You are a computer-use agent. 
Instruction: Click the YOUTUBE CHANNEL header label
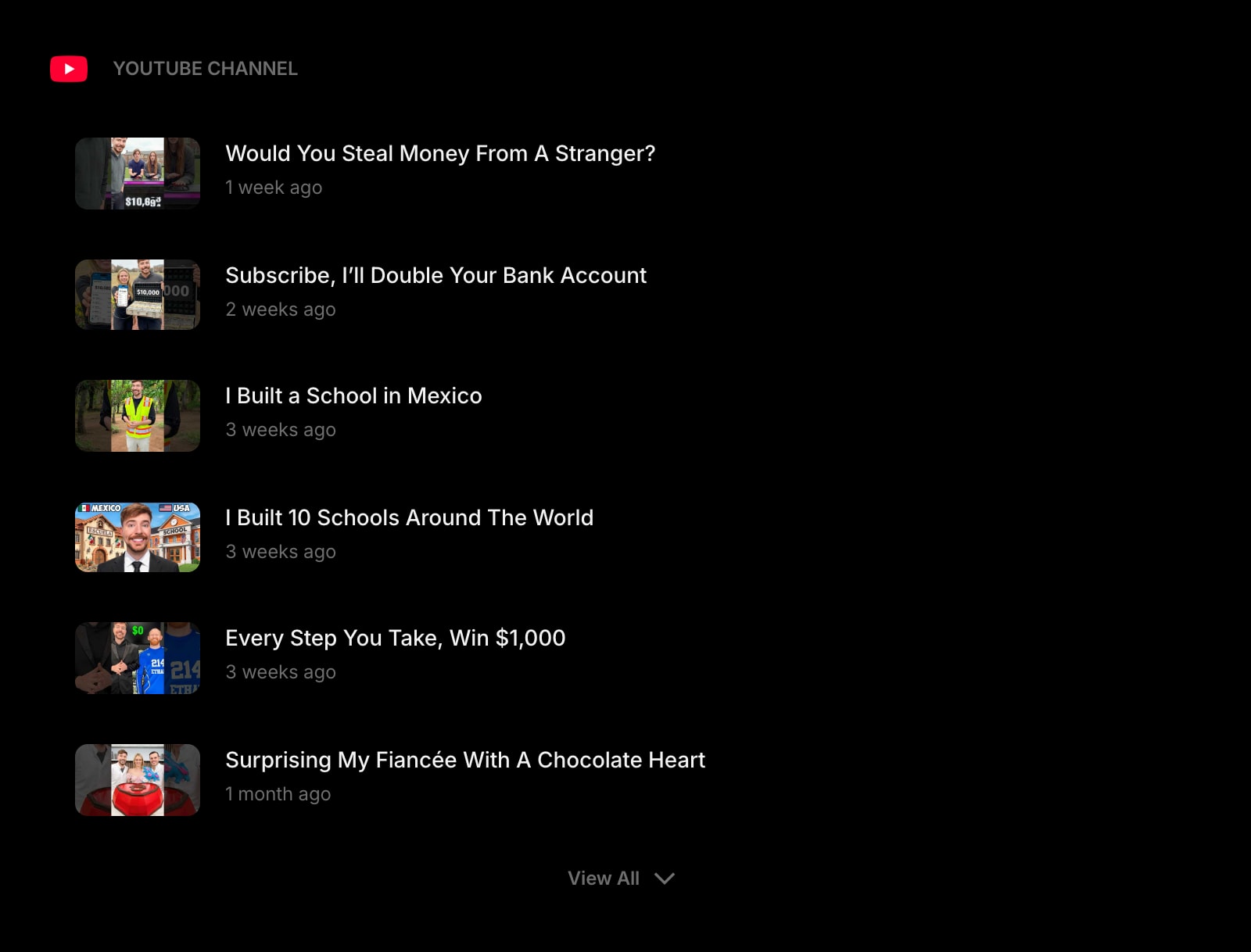click(205, 69)
